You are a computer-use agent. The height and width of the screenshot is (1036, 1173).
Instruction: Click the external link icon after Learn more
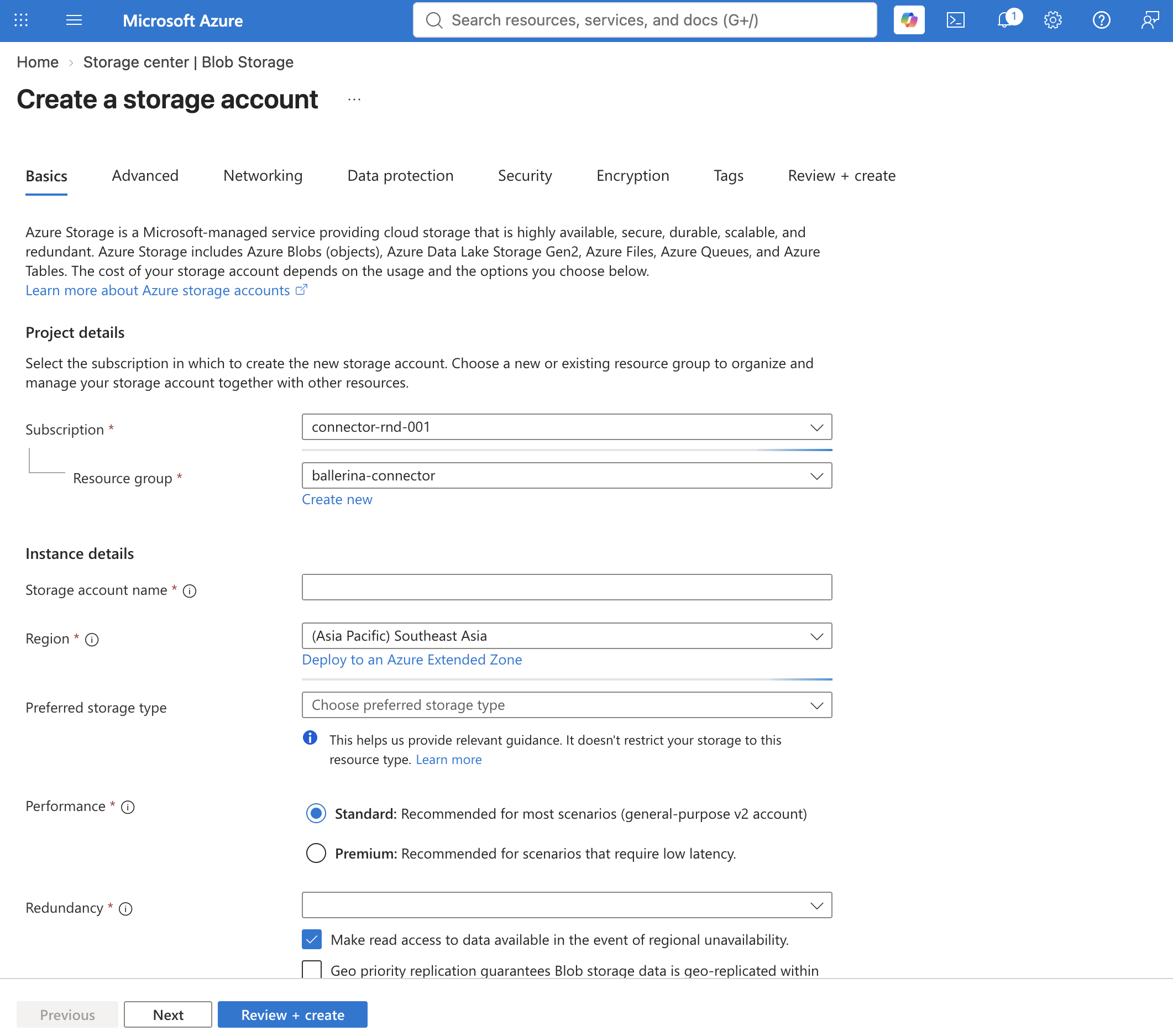click(x=301, y=290)
